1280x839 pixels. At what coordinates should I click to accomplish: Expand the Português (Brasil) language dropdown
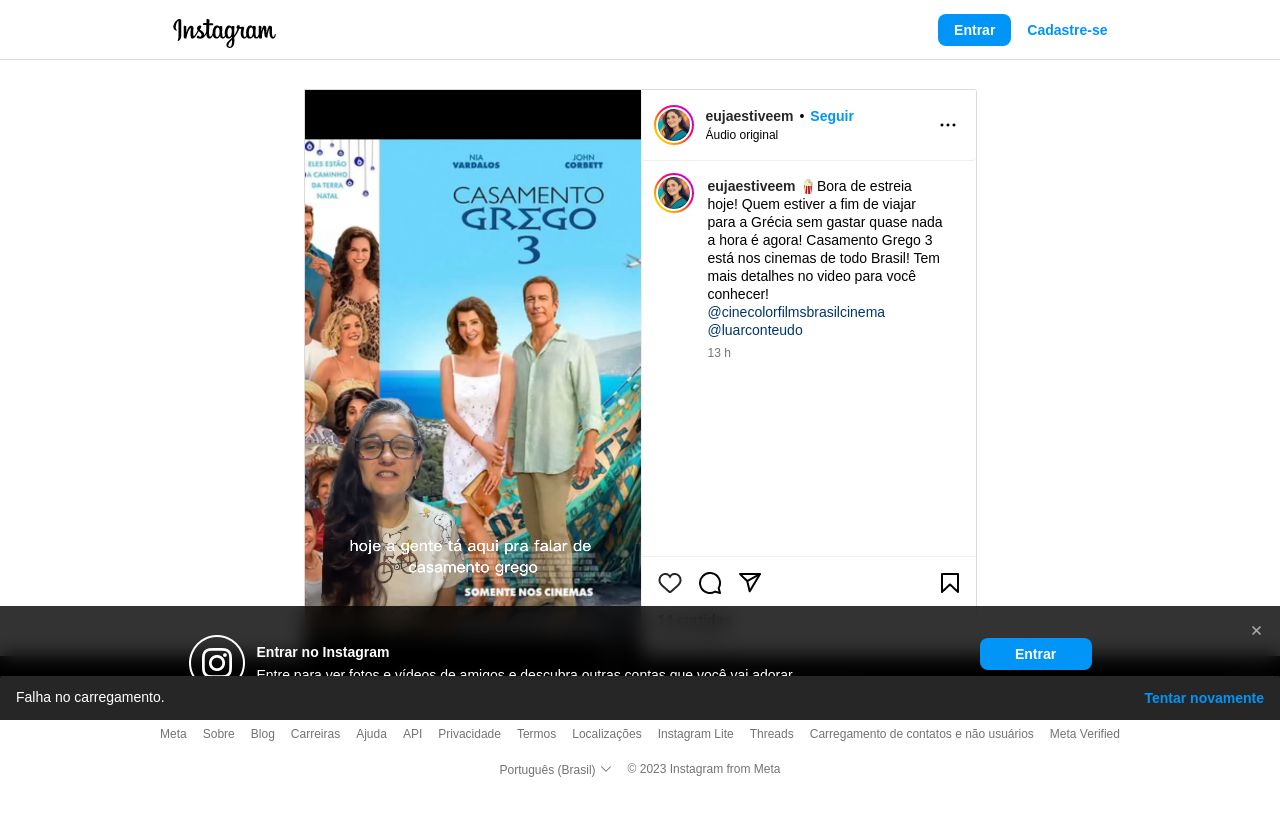[x=555, y=770]
